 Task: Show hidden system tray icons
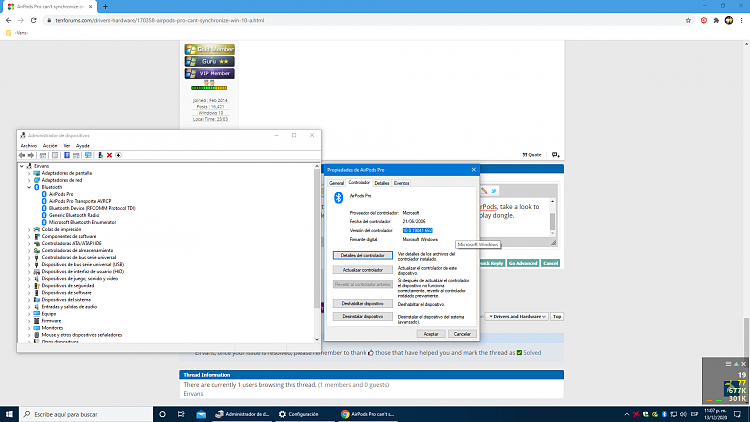(627, 414)
